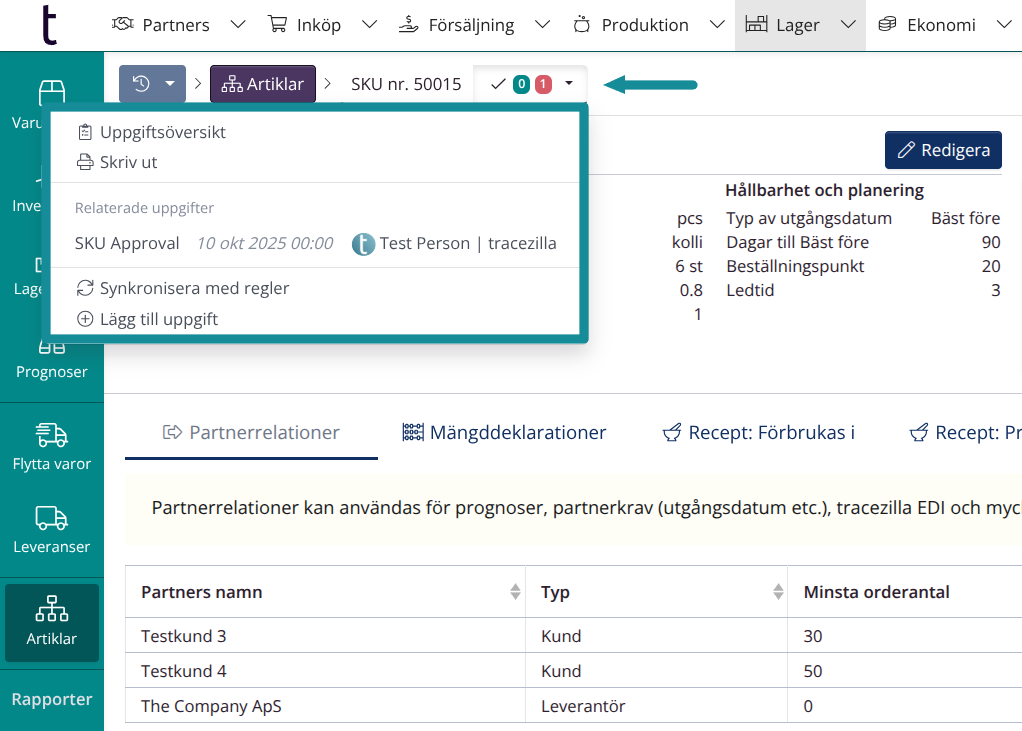Click Test Person tracezilla avatar icon
The height and width of the screenshot is (731, 1022).
point(363,244)
